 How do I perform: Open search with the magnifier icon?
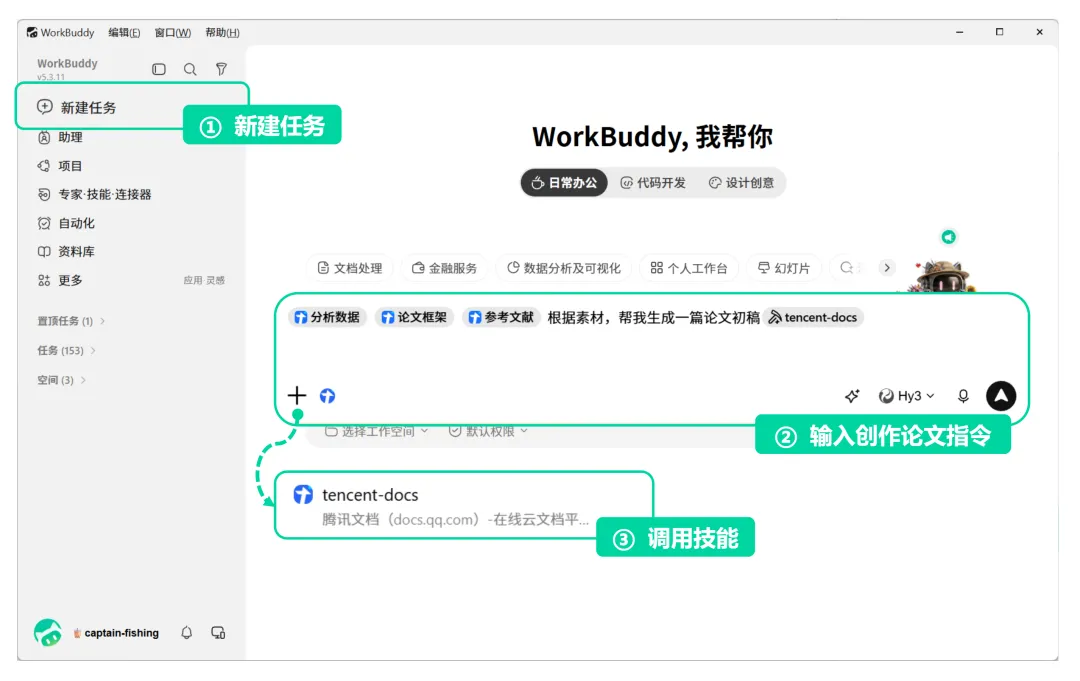coord(190,69)
